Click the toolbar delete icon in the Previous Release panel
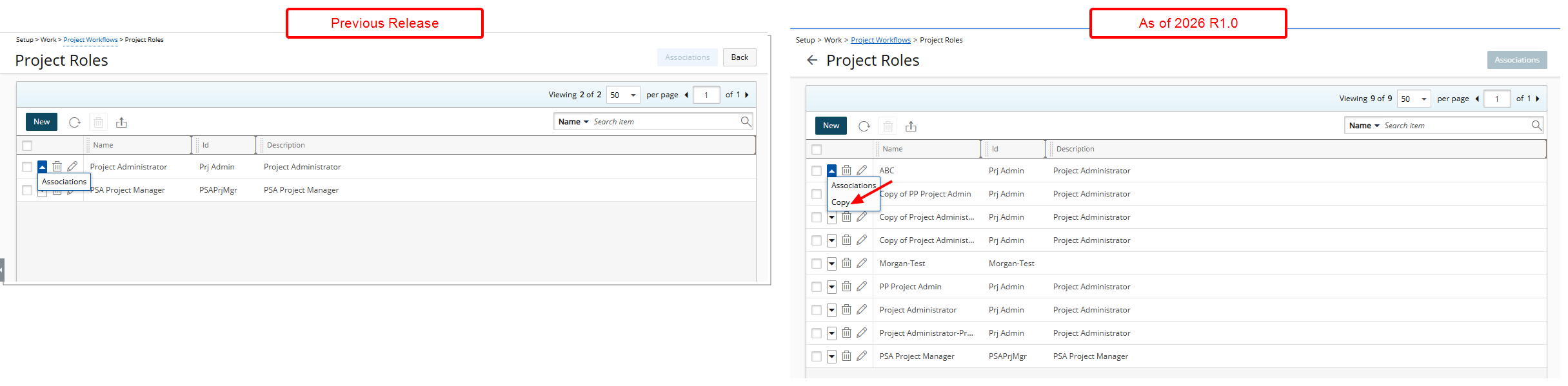 pos(99,122)
